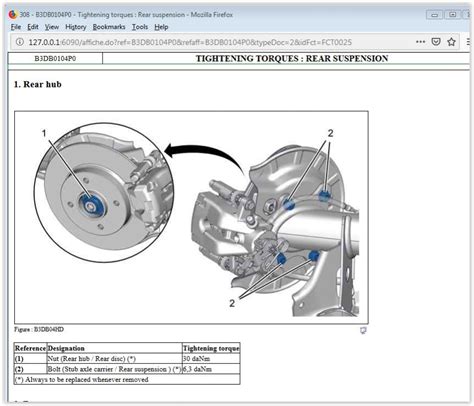This screenshot has width=474, height=406.
Task: Open the Edit menu
Action: tap(33, 27)
